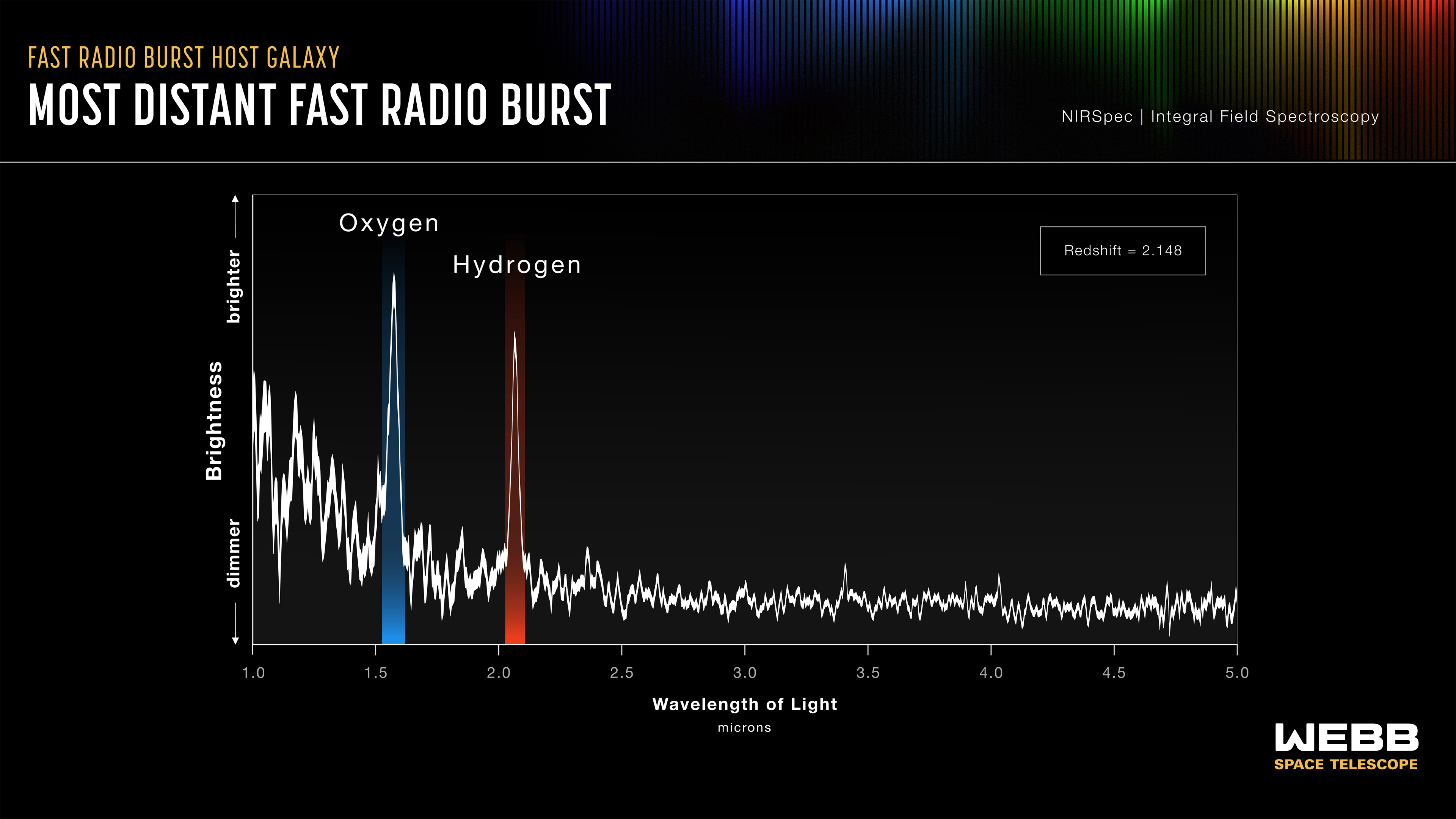The image size is (1456, 819).
Task: Click the 'Wavelength of Light' axis title
Action: (x=744, y=704)
